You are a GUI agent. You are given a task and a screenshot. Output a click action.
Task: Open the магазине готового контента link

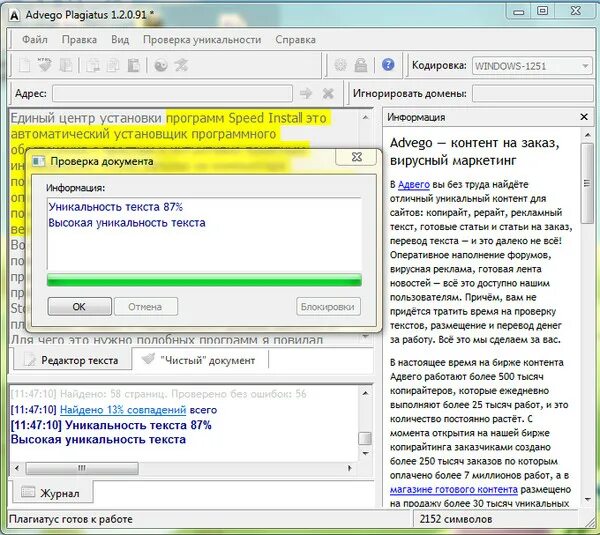[454, 489]
